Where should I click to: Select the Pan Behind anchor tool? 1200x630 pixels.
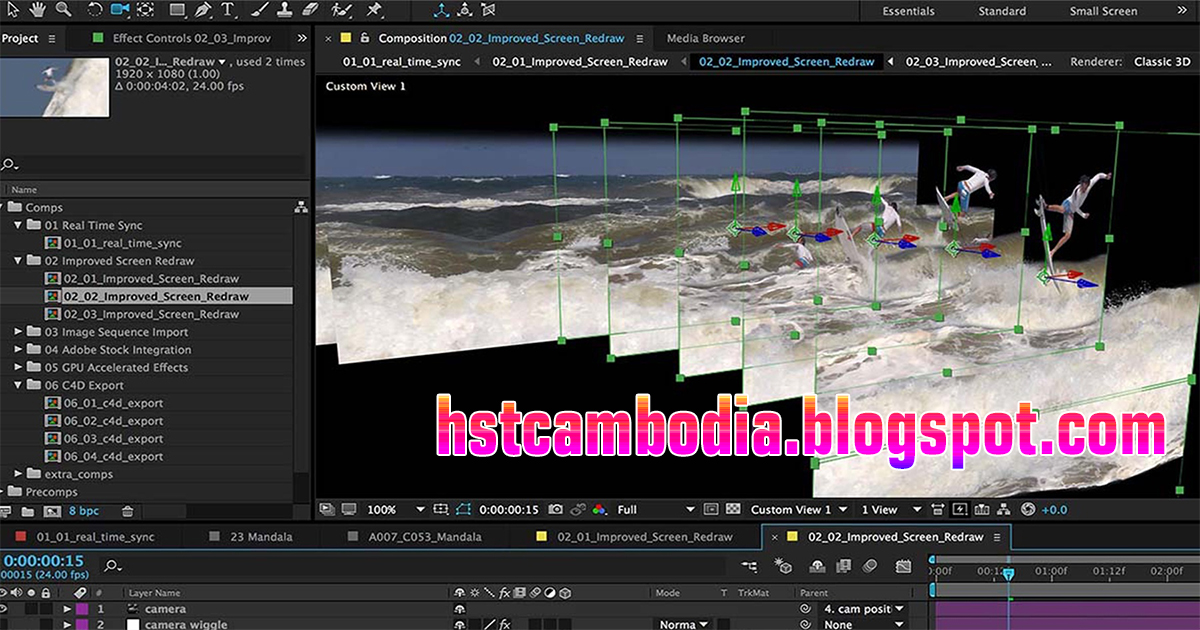[146, 10]
